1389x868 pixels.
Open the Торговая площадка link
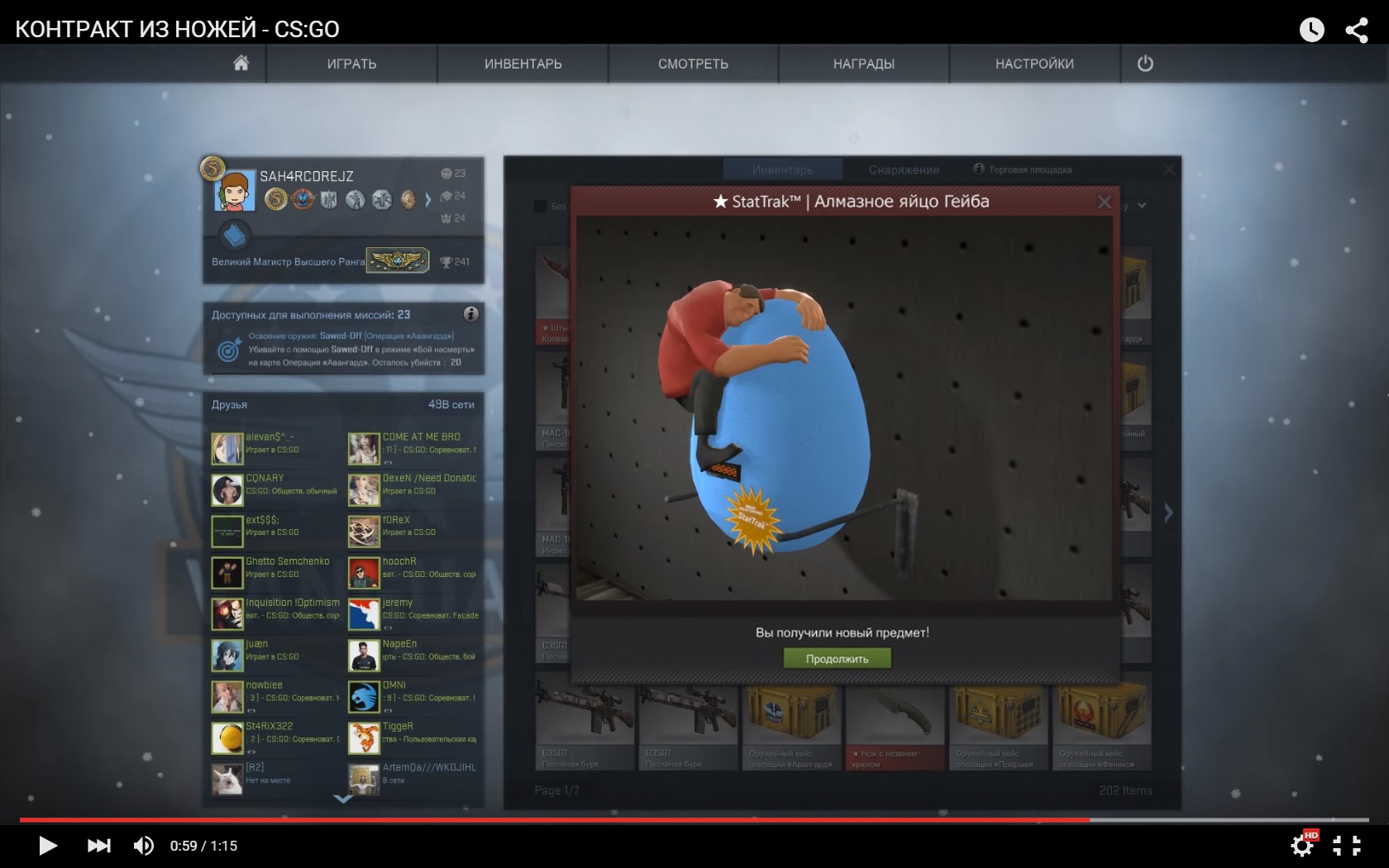1023,169
